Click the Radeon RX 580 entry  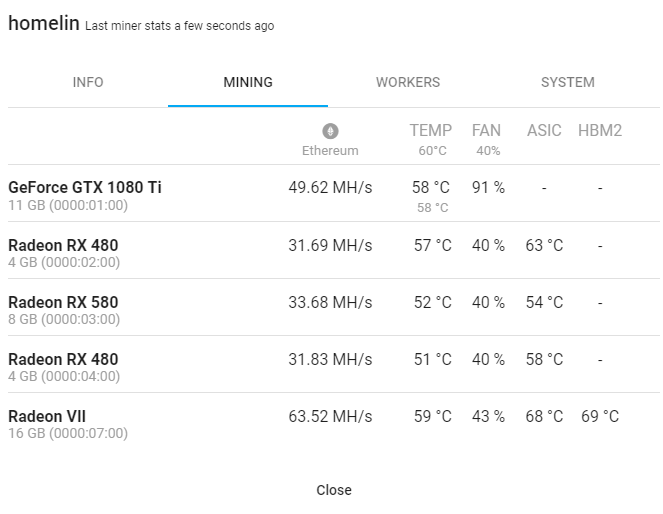[x=334, y=307]
